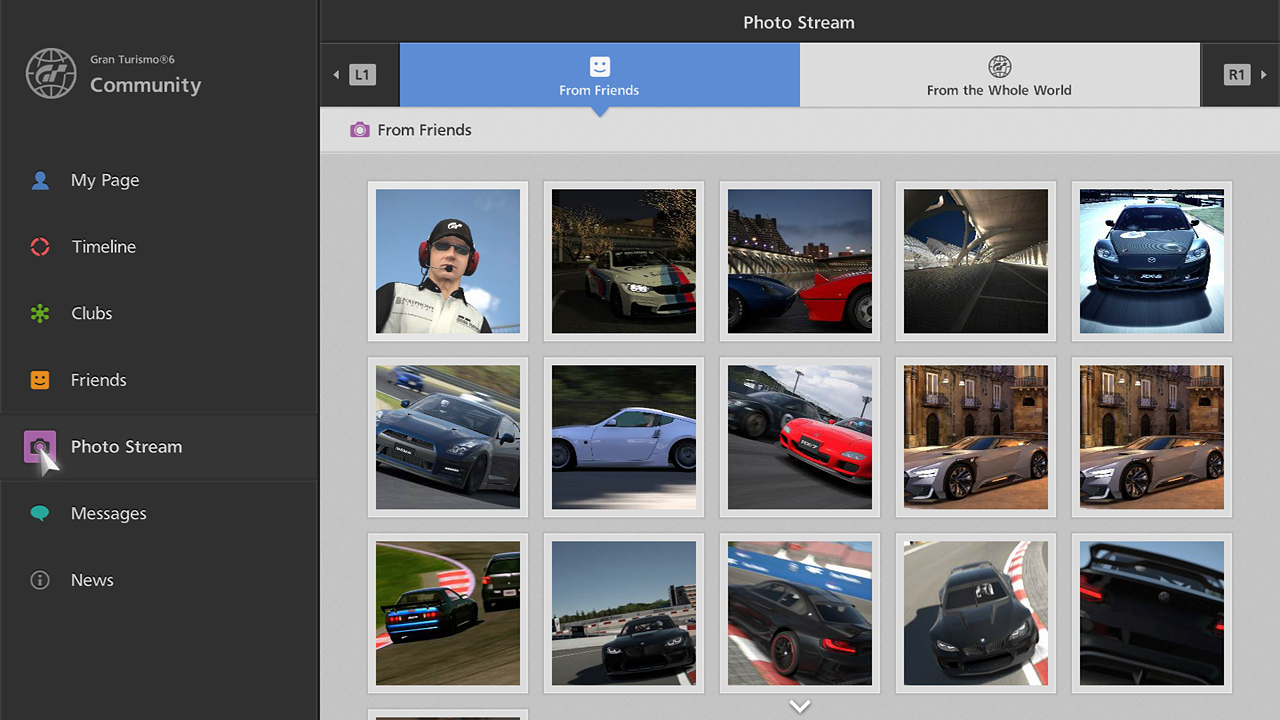Screen dimensions: 1280x720
Task: Open the white Nissan side-profile photo
Action: 624,437
